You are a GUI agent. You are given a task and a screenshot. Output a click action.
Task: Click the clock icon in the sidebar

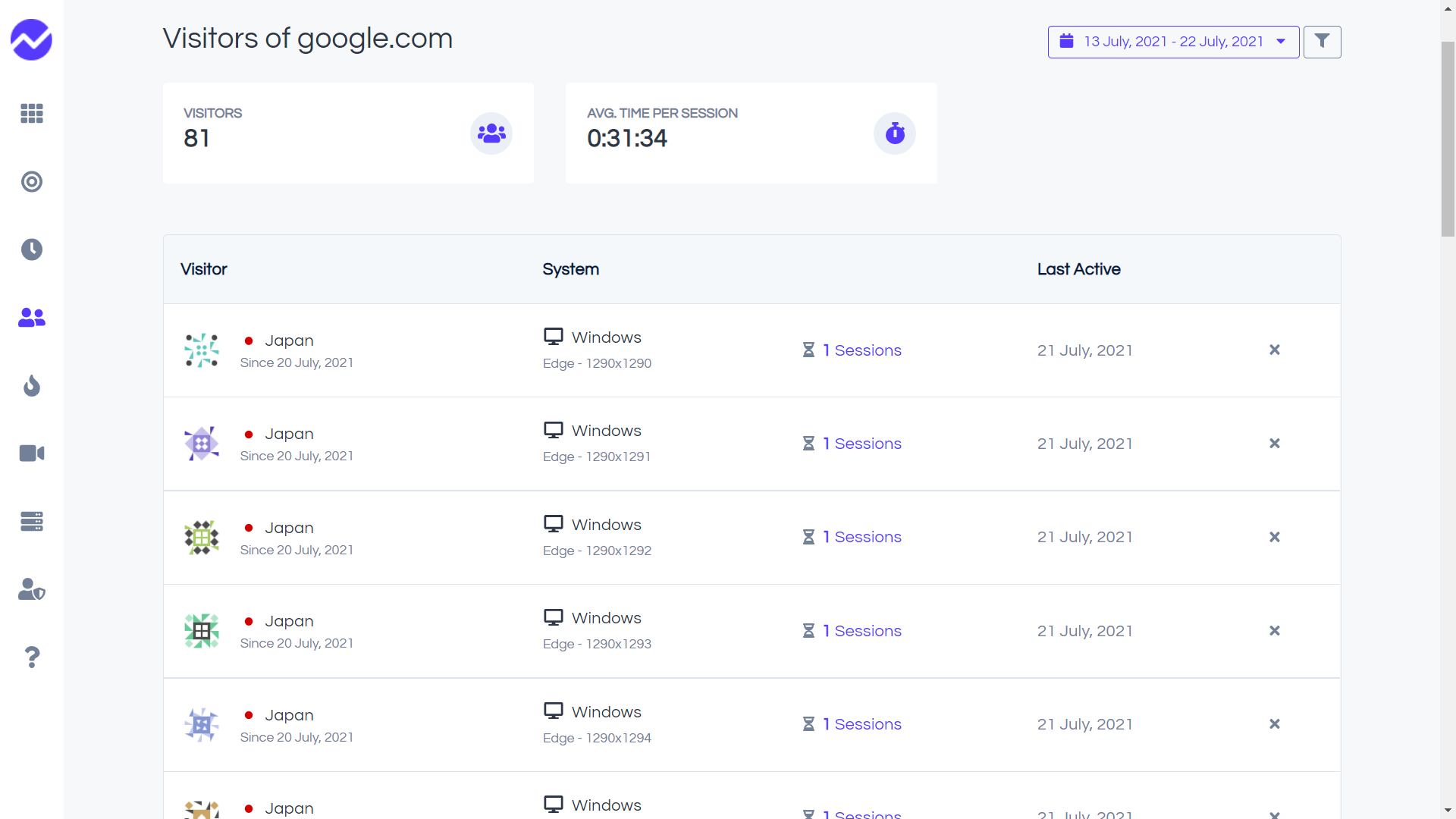[x=31, y=249]
